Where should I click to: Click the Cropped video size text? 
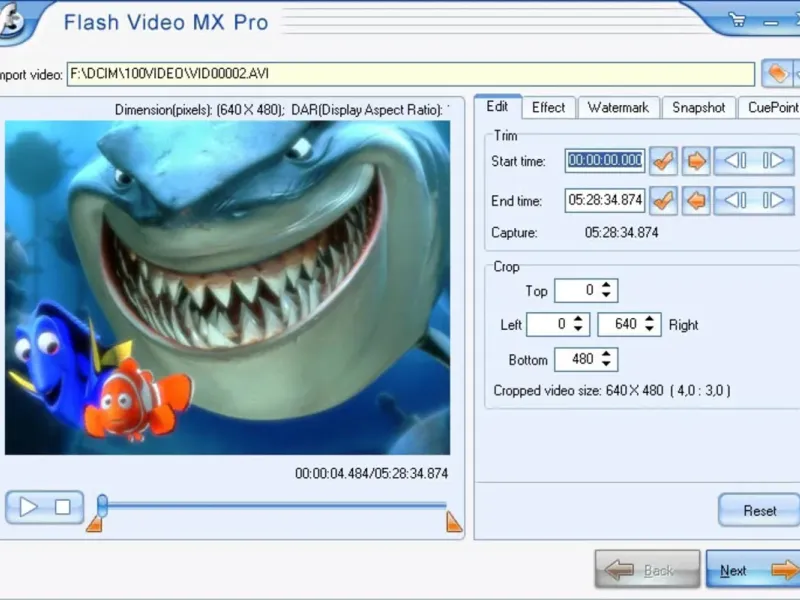(x=612, y=391)
